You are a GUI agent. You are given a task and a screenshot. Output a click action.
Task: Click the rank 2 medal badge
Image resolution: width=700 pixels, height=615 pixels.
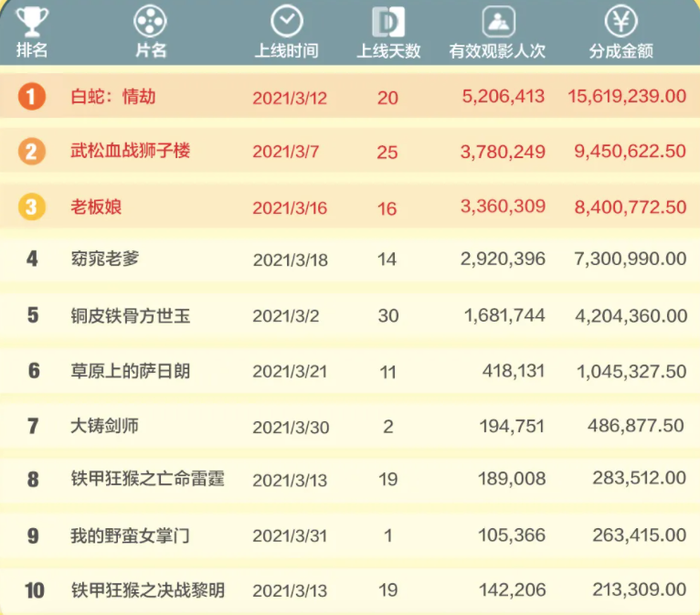[32, 151]
